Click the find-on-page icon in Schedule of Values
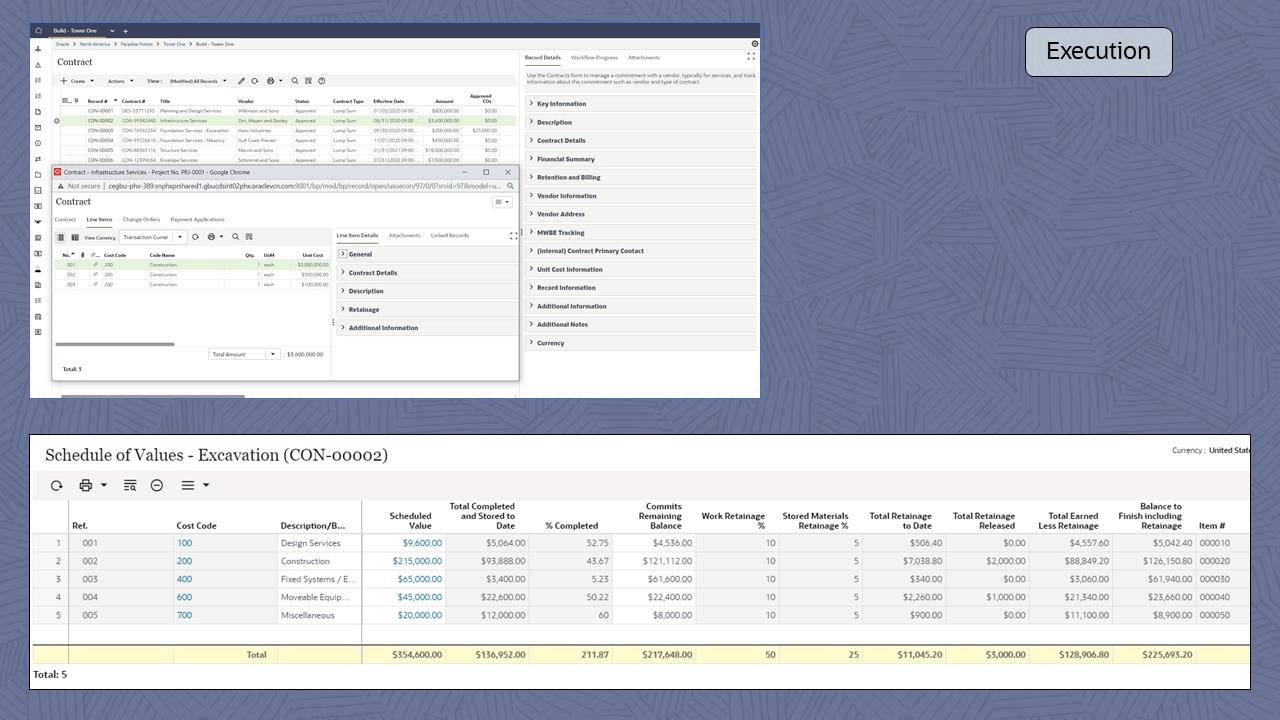1280x720 pixels. (x=130, y=485)
